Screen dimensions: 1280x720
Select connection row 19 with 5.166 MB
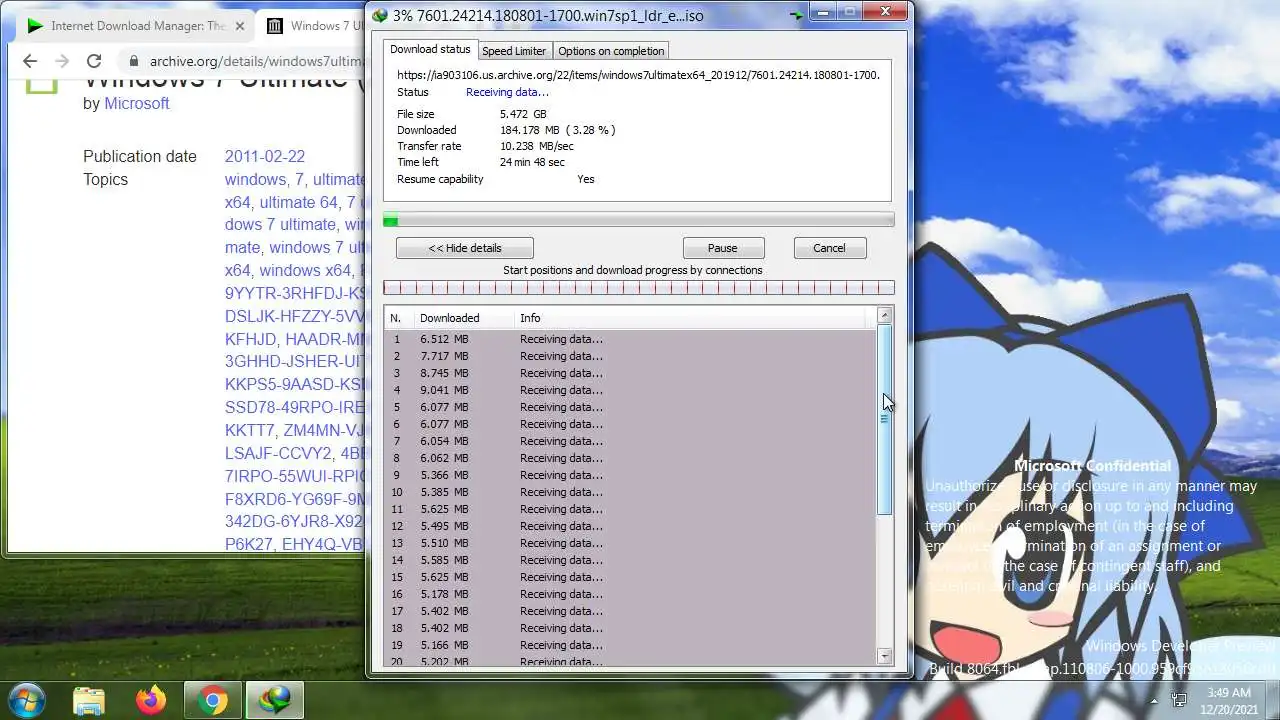click(x=630, y=645)
